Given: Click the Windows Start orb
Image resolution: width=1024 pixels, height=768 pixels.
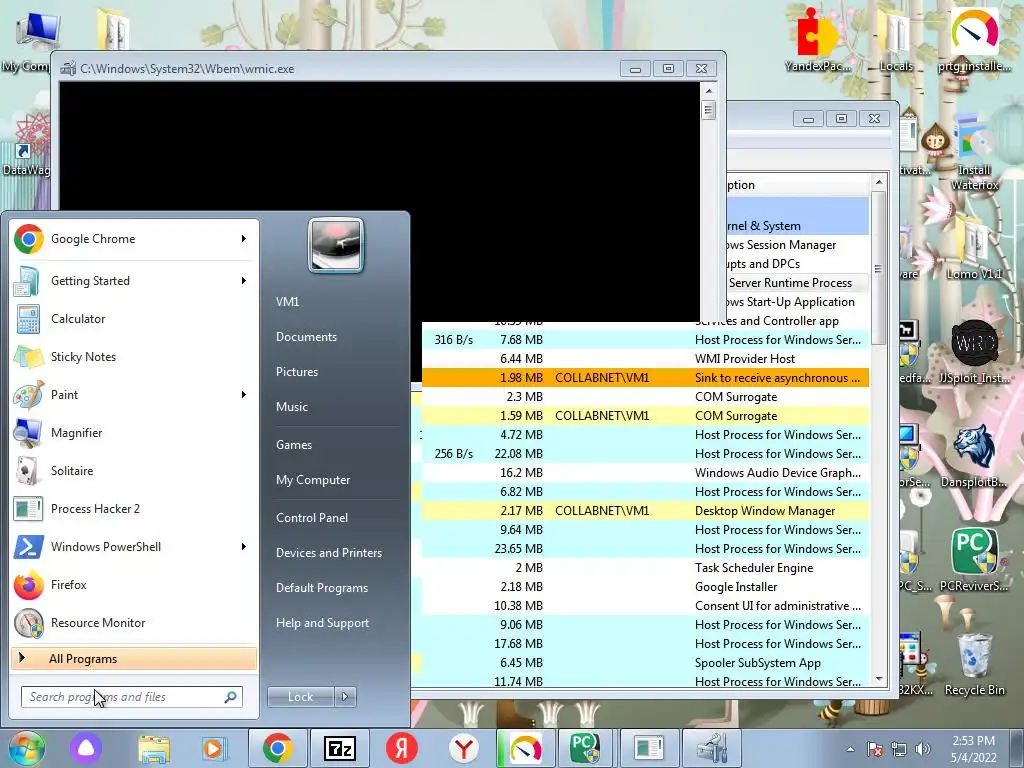Looking at the screenshot, I should [26, 748].
